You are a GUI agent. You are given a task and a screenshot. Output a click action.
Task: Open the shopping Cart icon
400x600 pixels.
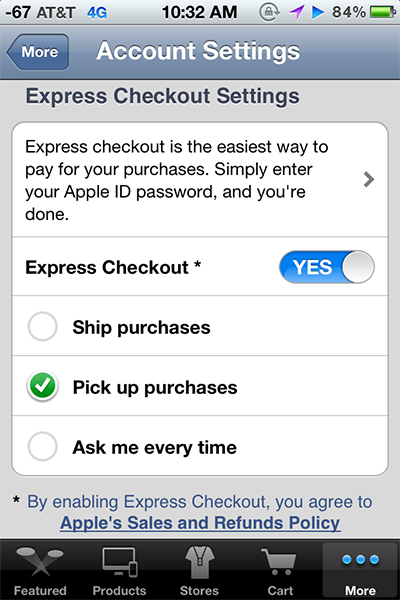click(279, 561)
